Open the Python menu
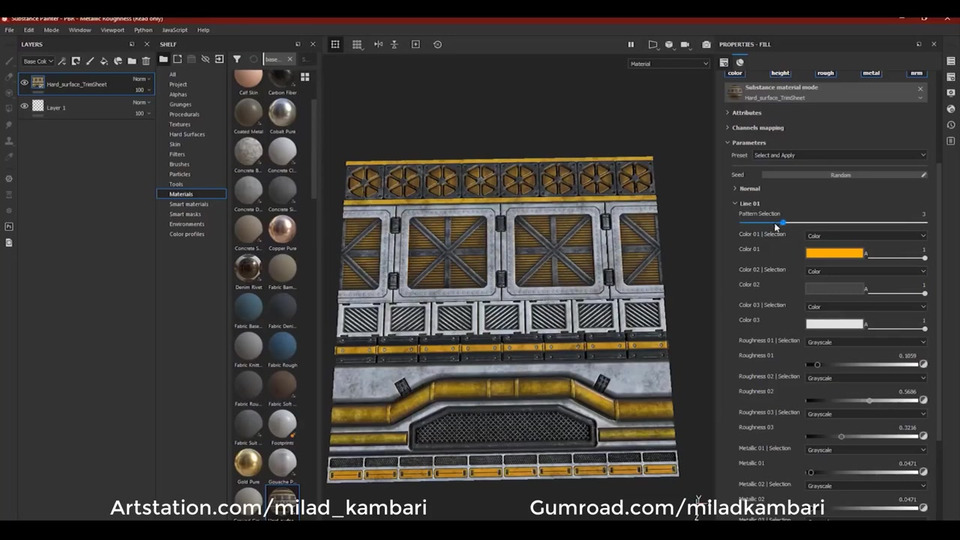 [143, 30]
